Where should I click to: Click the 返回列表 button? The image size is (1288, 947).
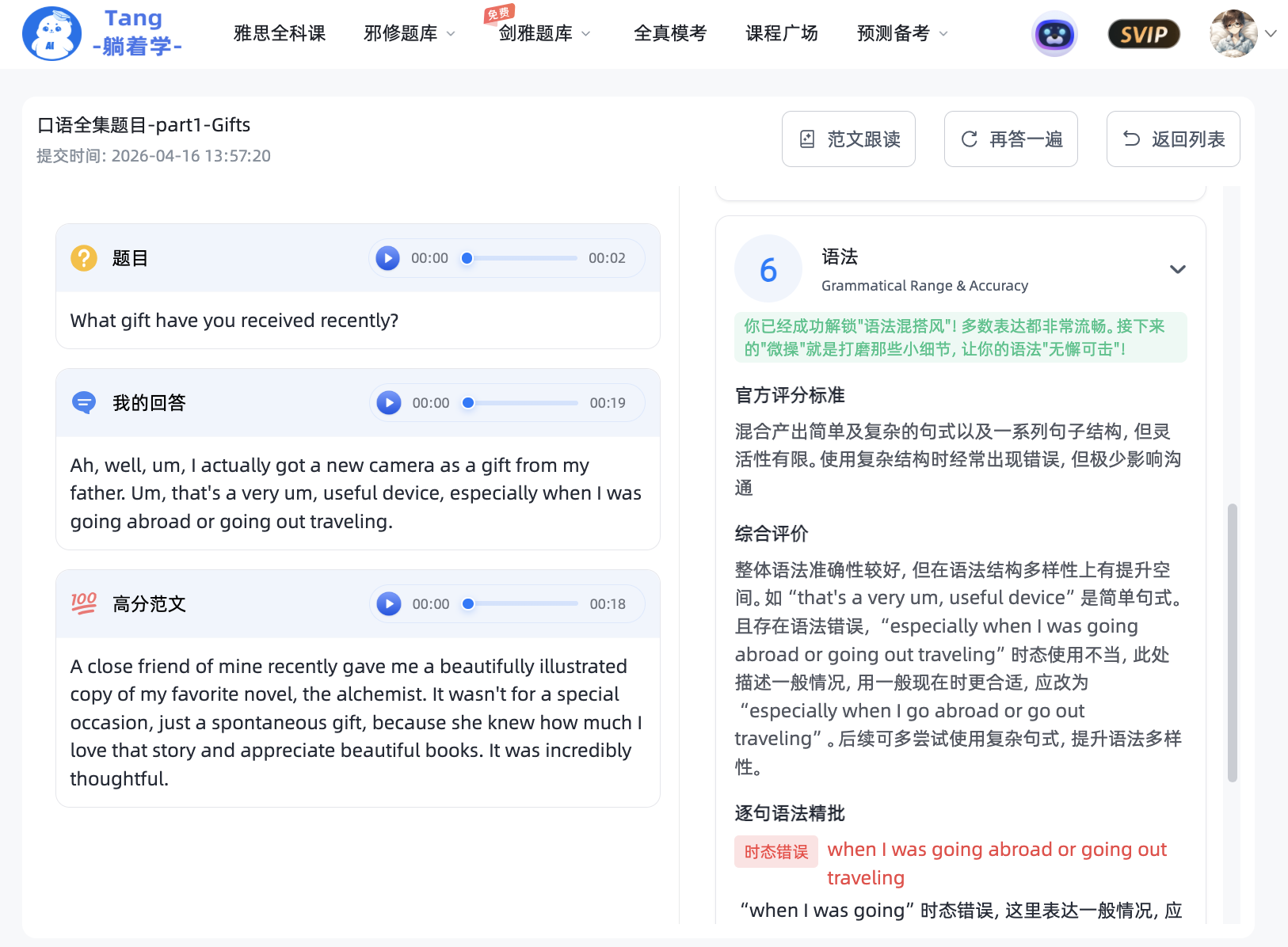coord(1173,139)
